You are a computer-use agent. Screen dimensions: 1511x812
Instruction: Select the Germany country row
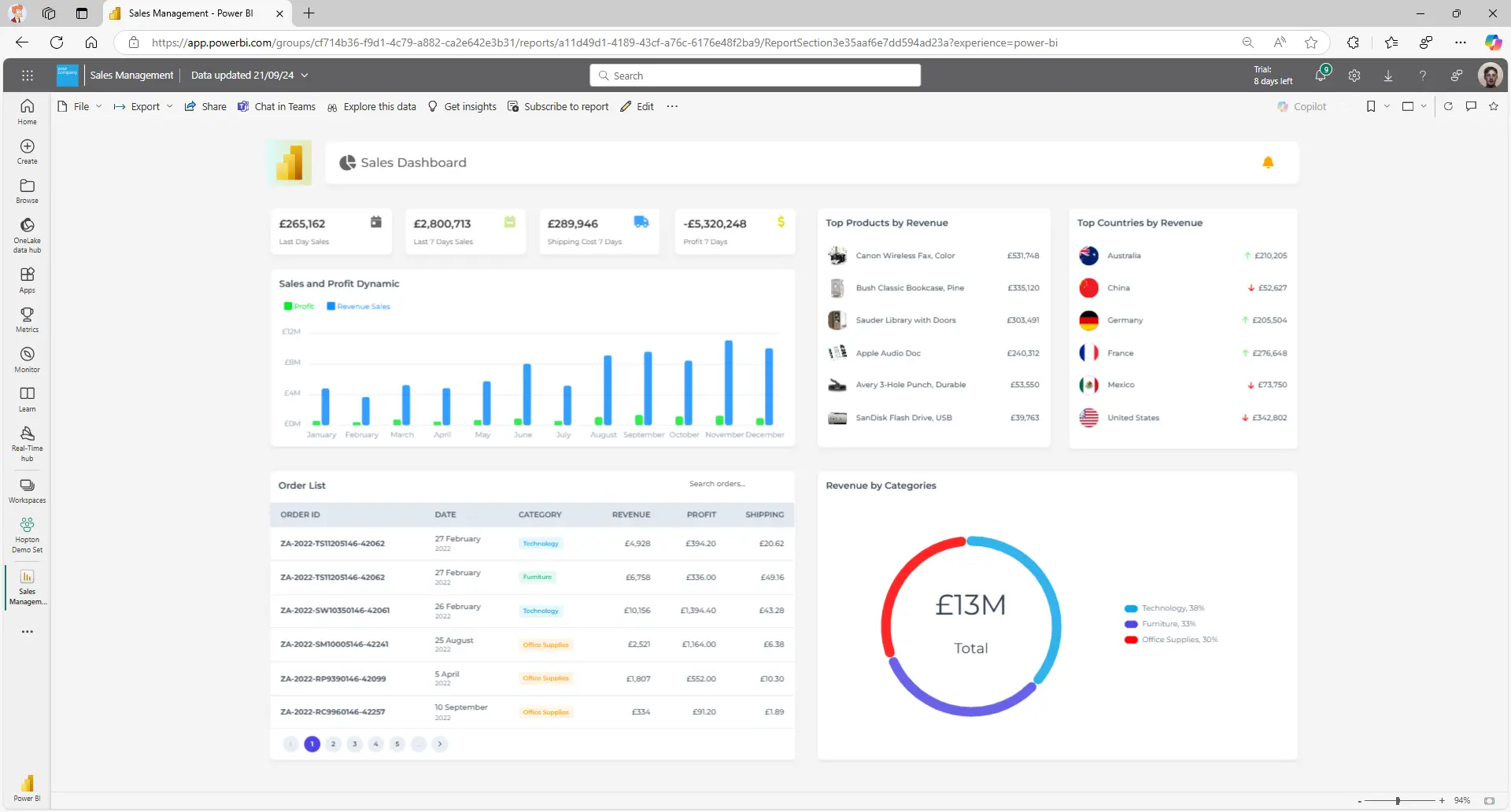click(1183, 320)
